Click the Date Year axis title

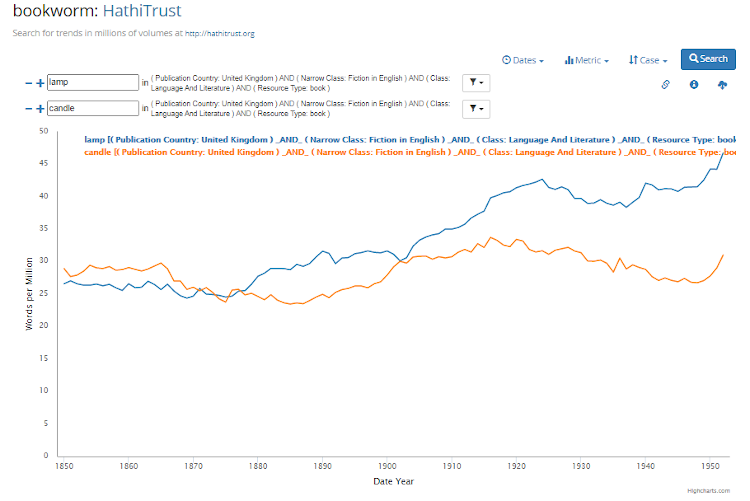(393, 481)
